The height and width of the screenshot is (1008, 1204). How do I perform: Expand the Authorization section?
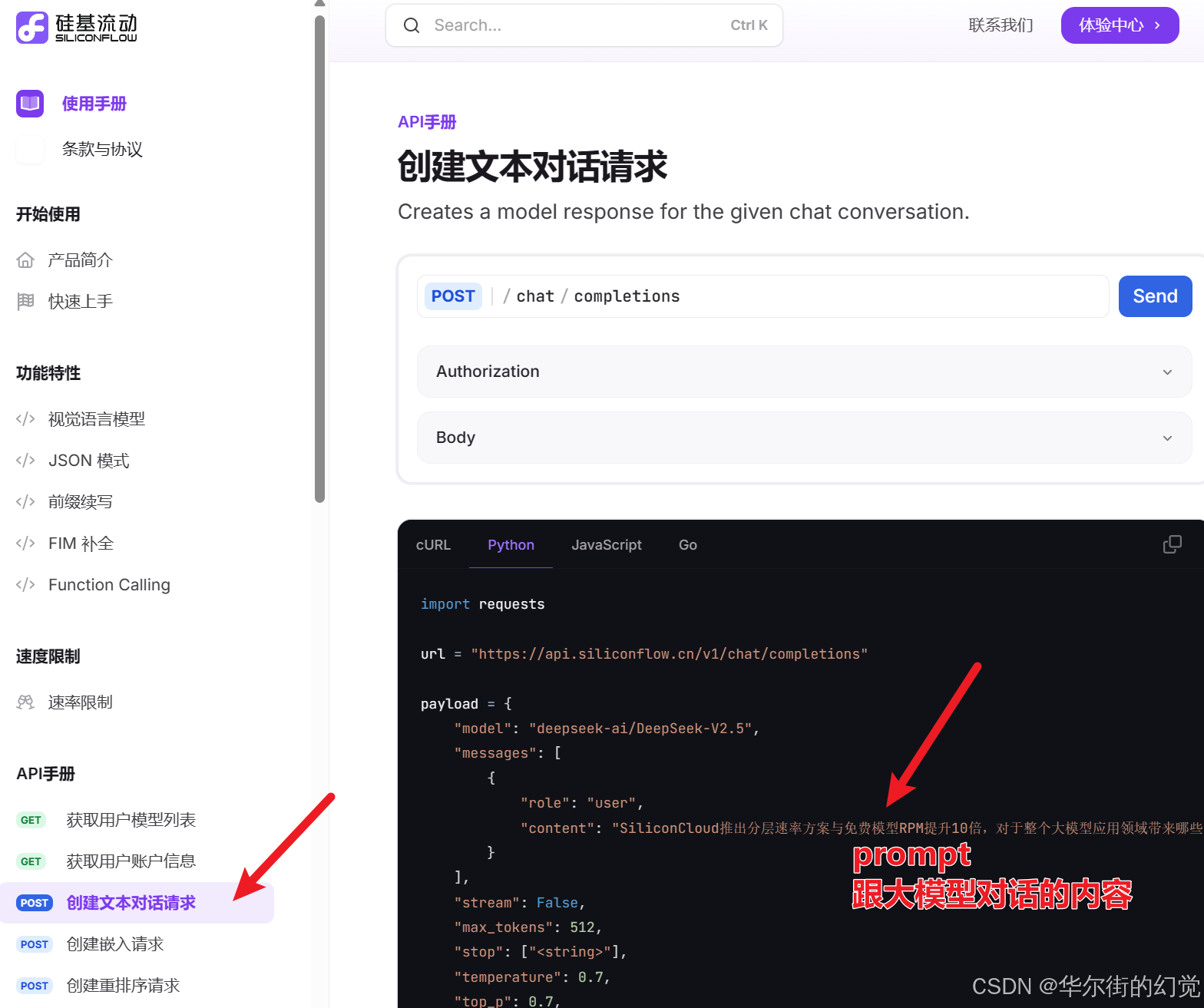(804, 372)
